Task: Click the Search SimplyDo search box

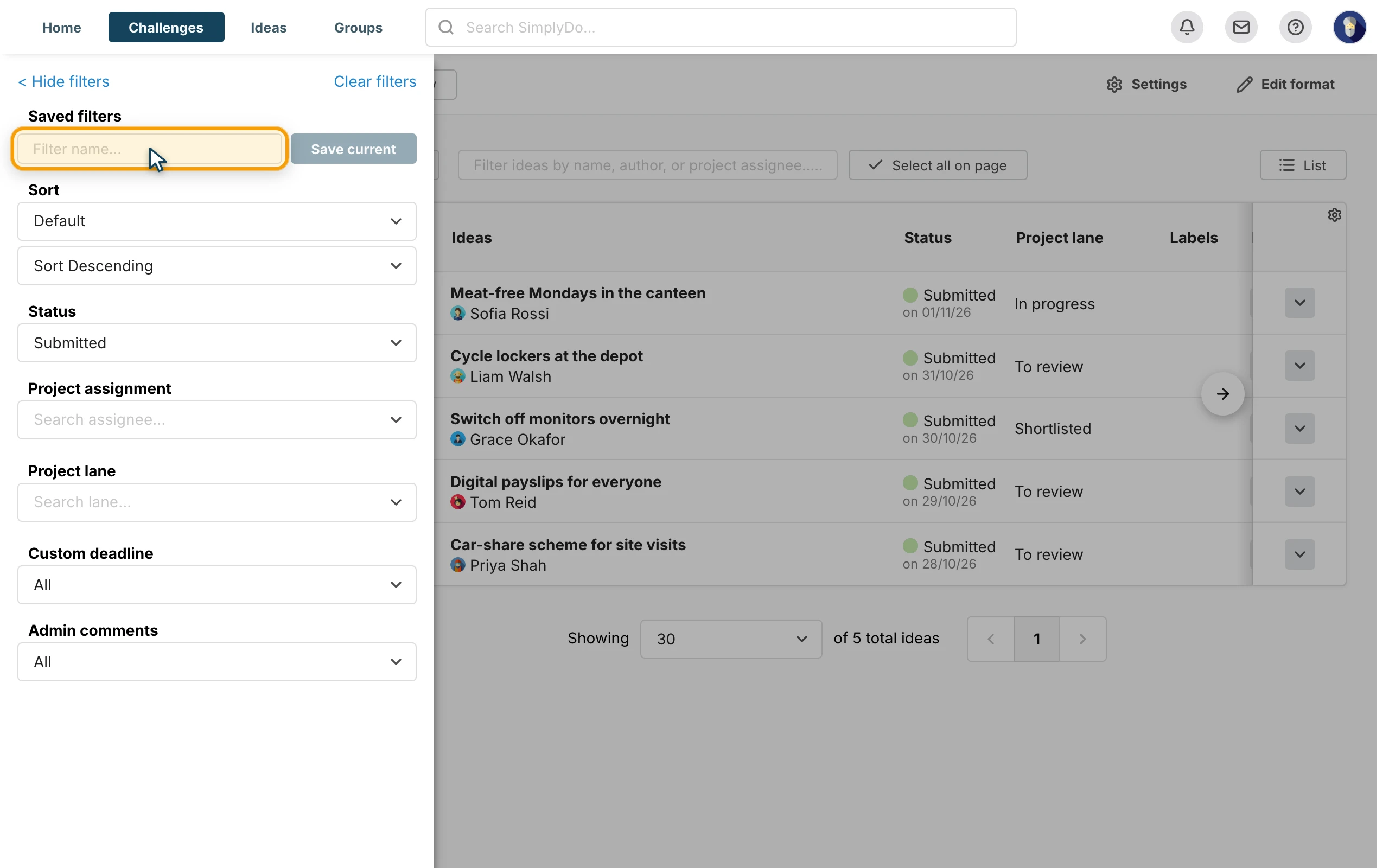Action: (x=721, y=27)
